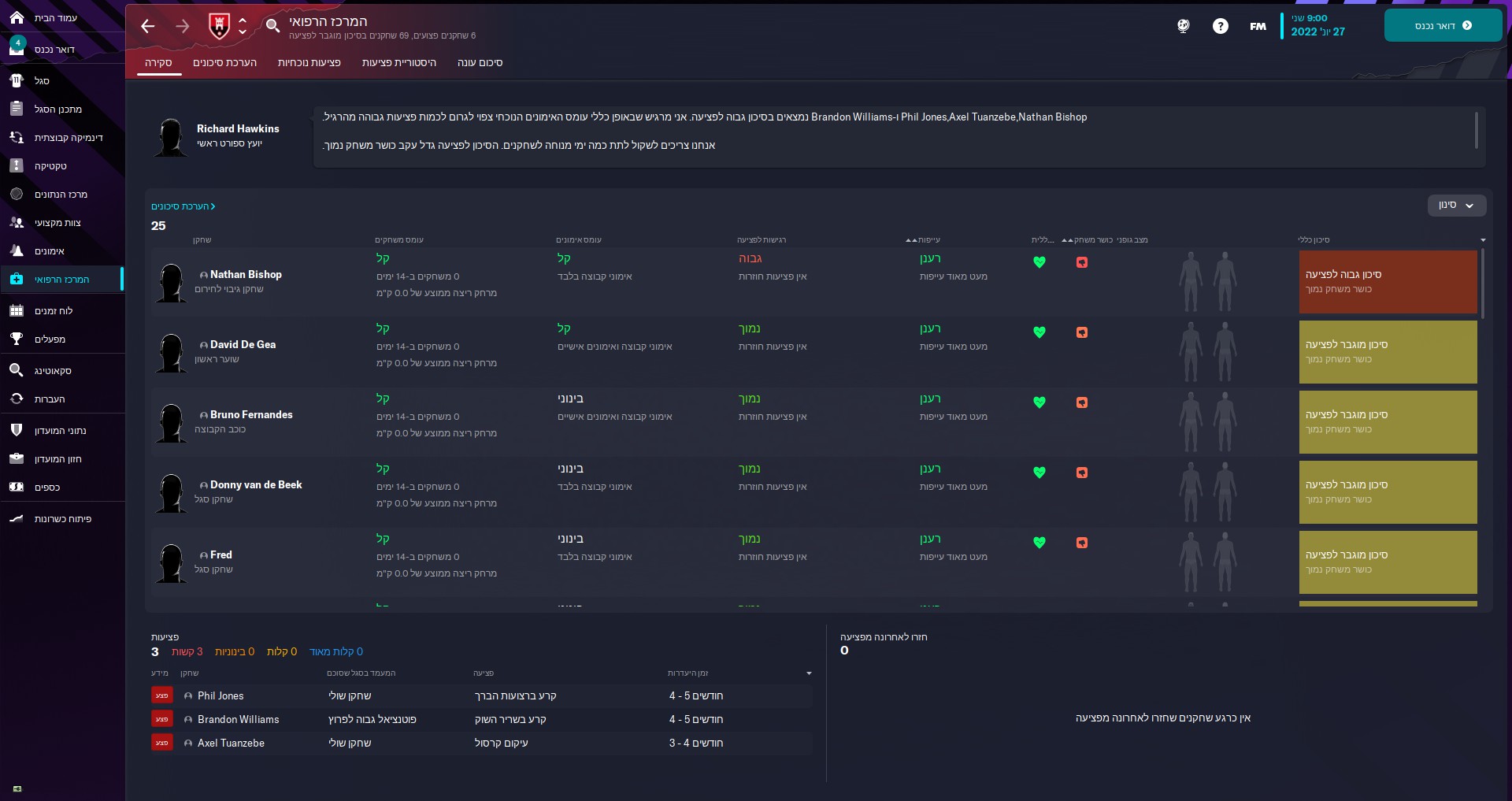Click Fred's portrait thumbnail
Viewport: 1512px width, 801px height.
pyautogui.click(x=171, y=562)
